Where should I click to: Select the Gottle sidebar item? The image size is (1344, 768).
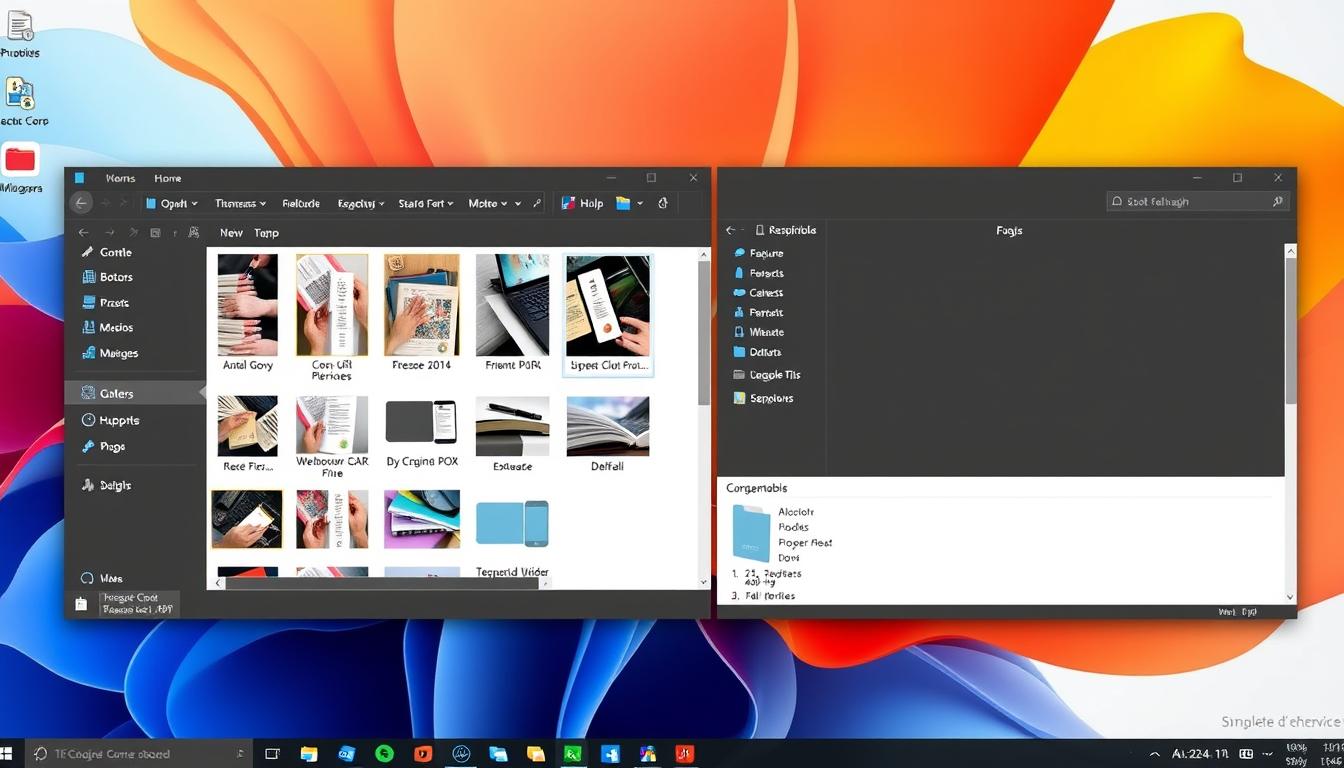pyautogui.click(x=106, y=253)
